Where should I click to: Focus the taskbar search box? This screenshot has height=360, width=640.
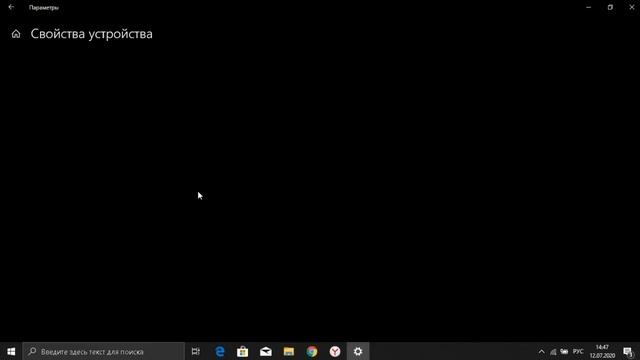point(104,351)
